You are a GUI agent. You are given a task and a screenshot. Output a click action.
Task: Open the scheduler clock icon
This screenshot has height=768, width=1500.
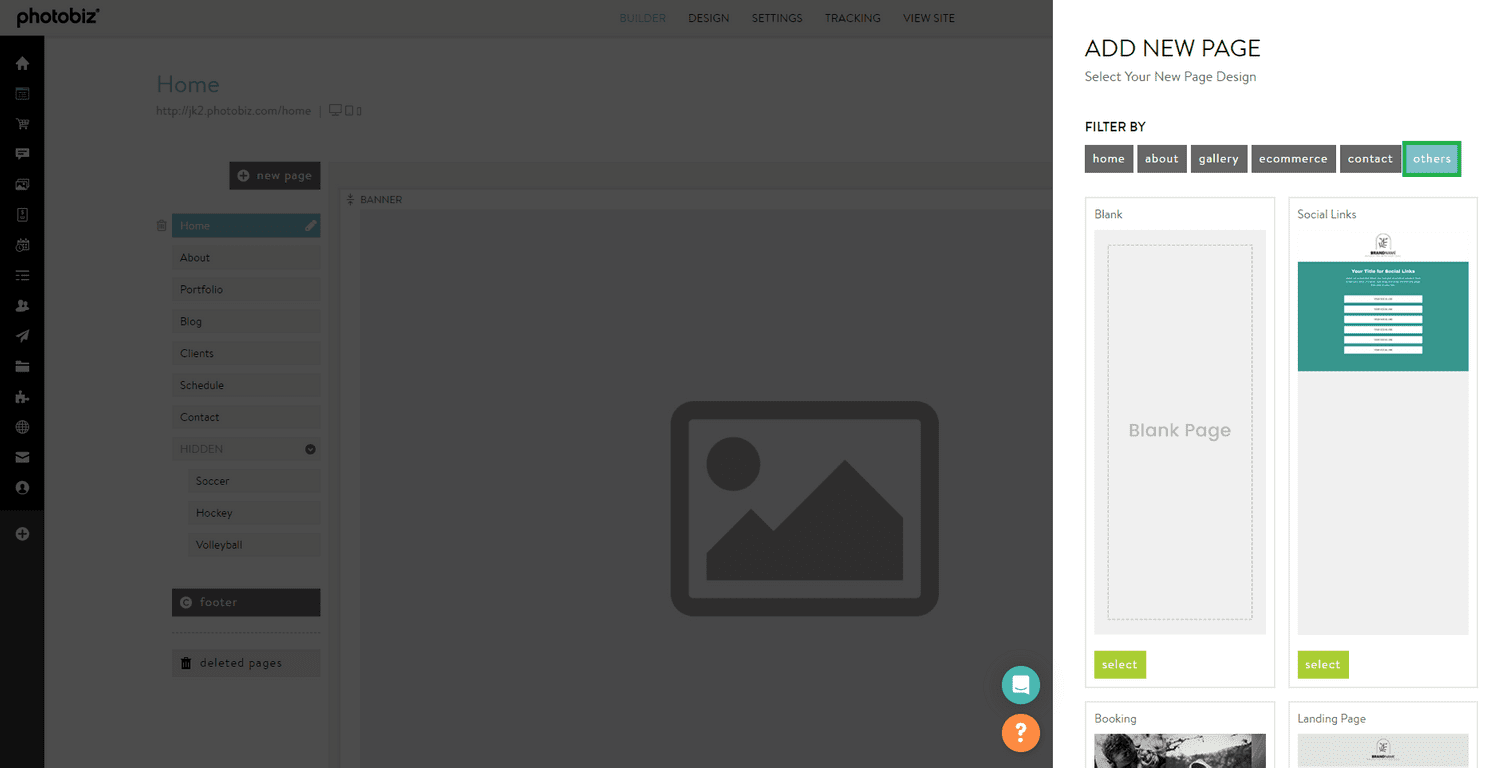(x=22, y=245)
